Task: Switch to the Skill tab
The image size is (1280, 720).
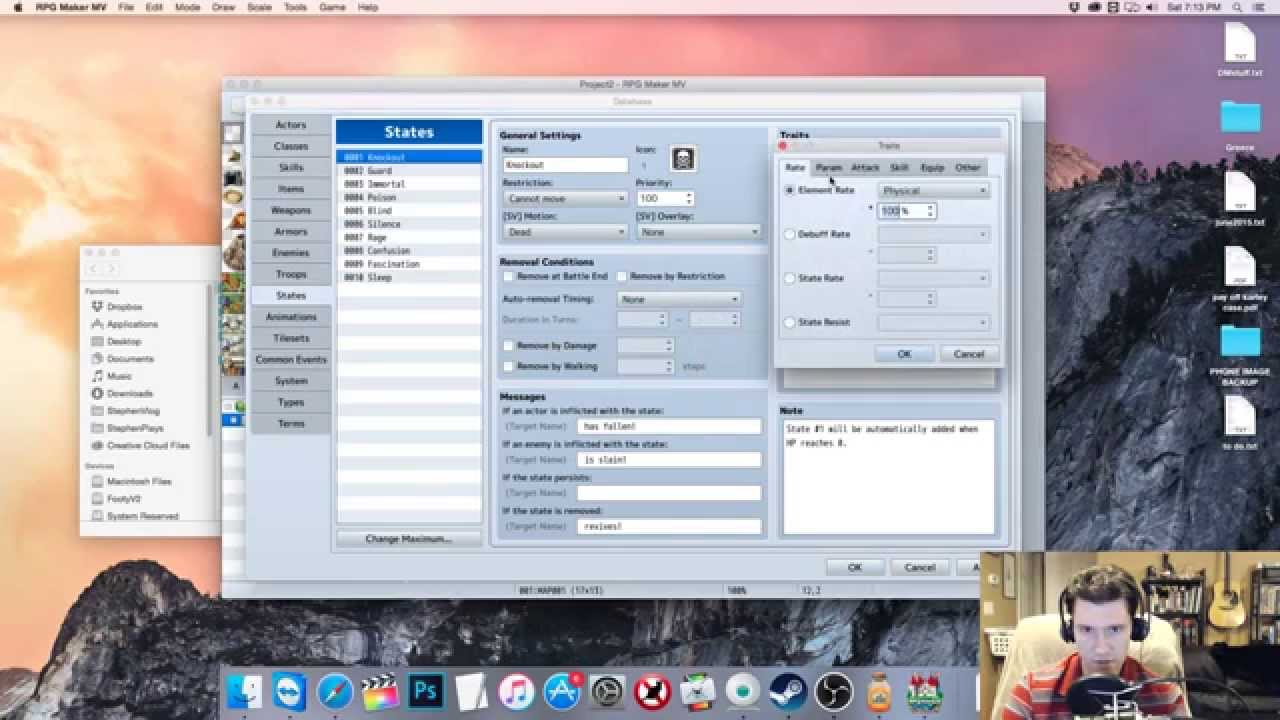Action: 899,167
